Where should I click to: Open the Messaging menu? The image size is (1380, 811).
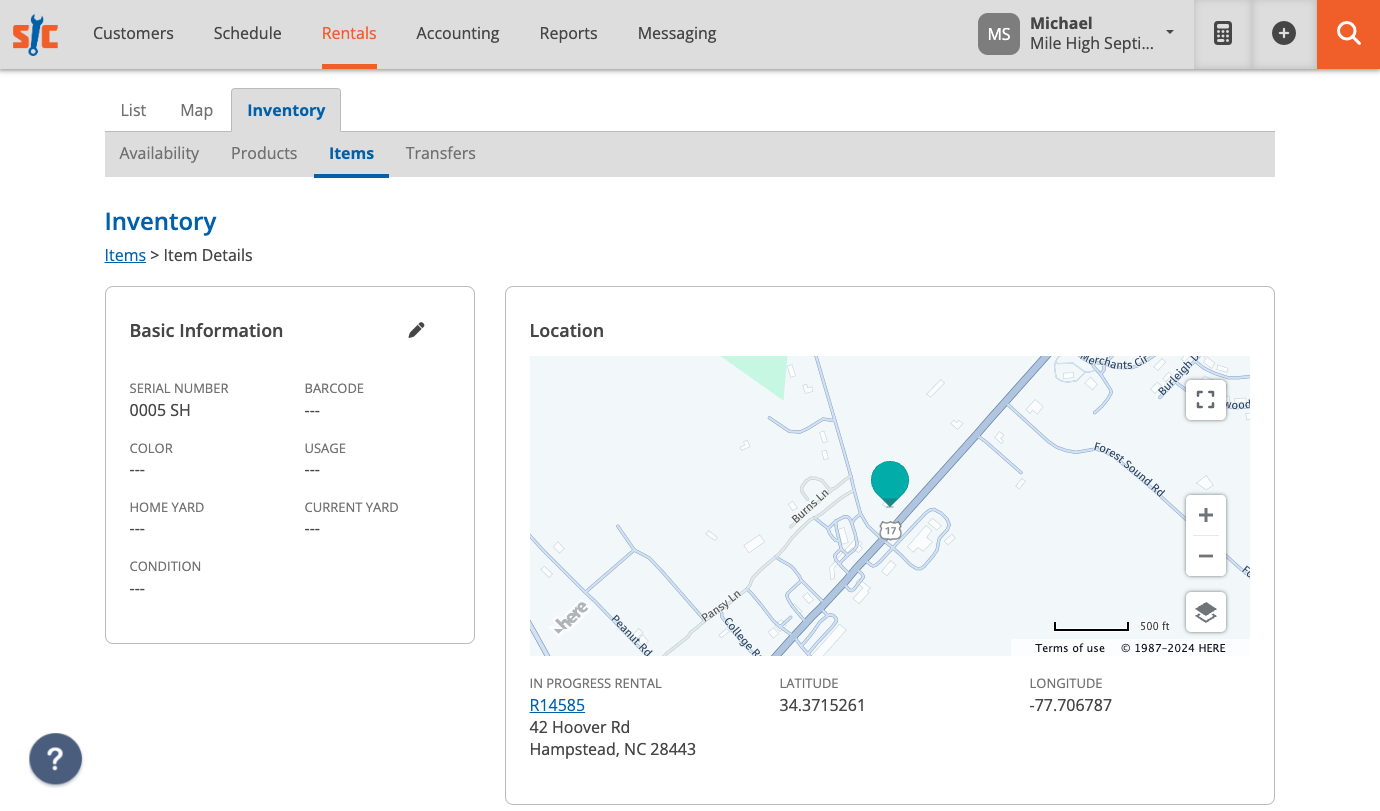[677, 33]
